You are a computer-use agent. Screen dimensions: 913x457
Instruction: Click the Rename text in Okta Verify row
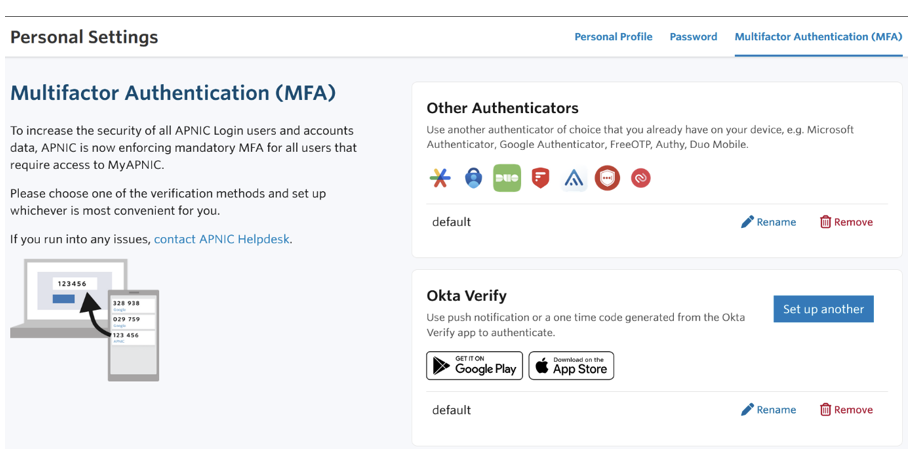776,410
